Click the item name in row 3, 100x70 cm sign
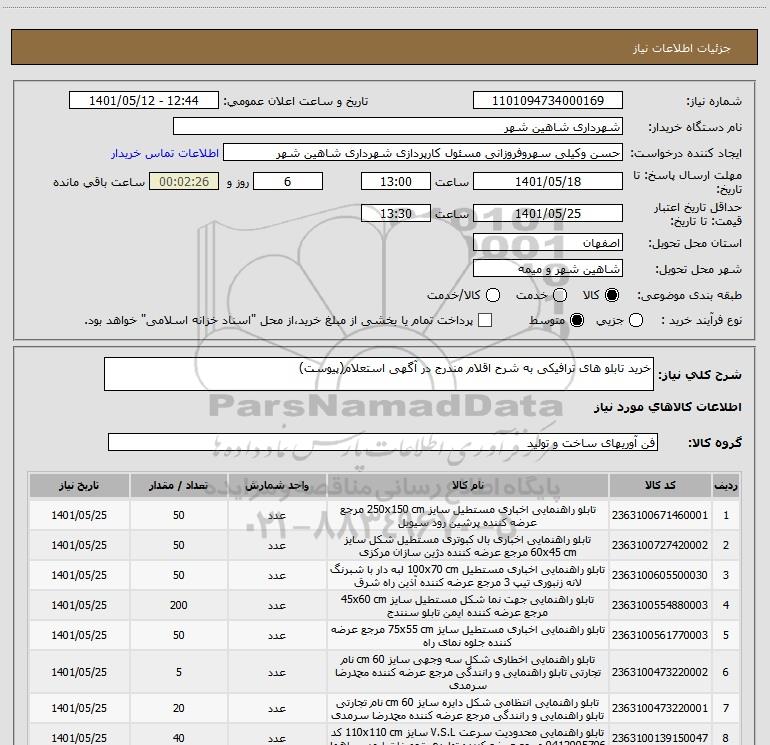The height and width of the screenshot is (745, 770). pyautogui.click(x=468, y=576)
